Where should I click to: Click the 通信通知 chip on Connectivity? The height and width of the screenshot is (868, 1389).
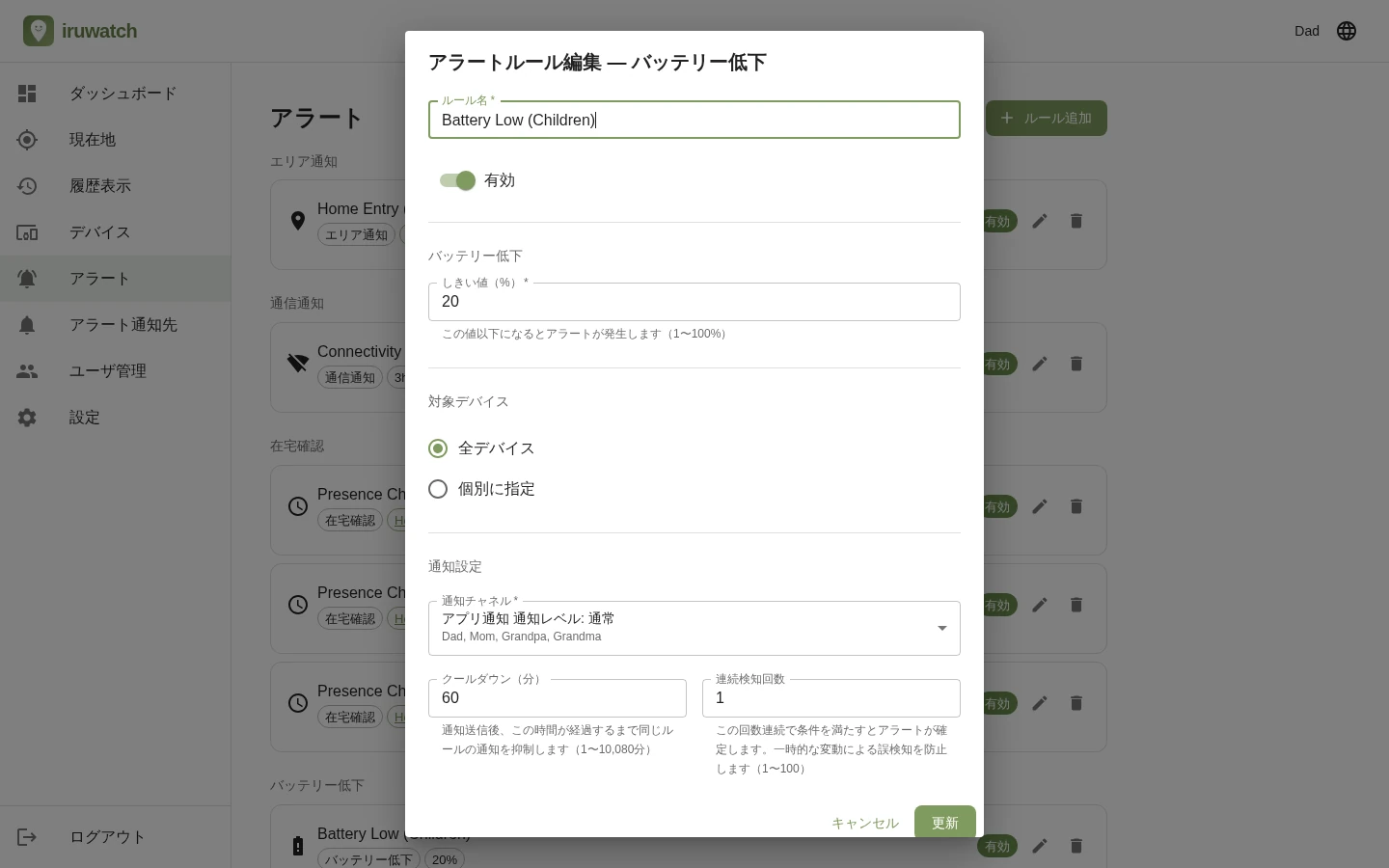[x=350, y=377]
